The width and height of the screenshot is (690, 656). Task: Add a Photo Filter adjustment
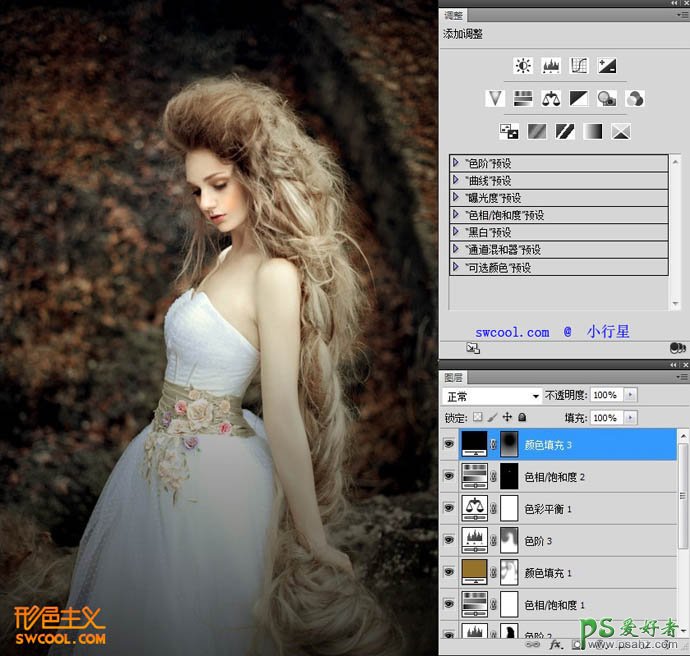pyautogui.click(x=606, y=98)
